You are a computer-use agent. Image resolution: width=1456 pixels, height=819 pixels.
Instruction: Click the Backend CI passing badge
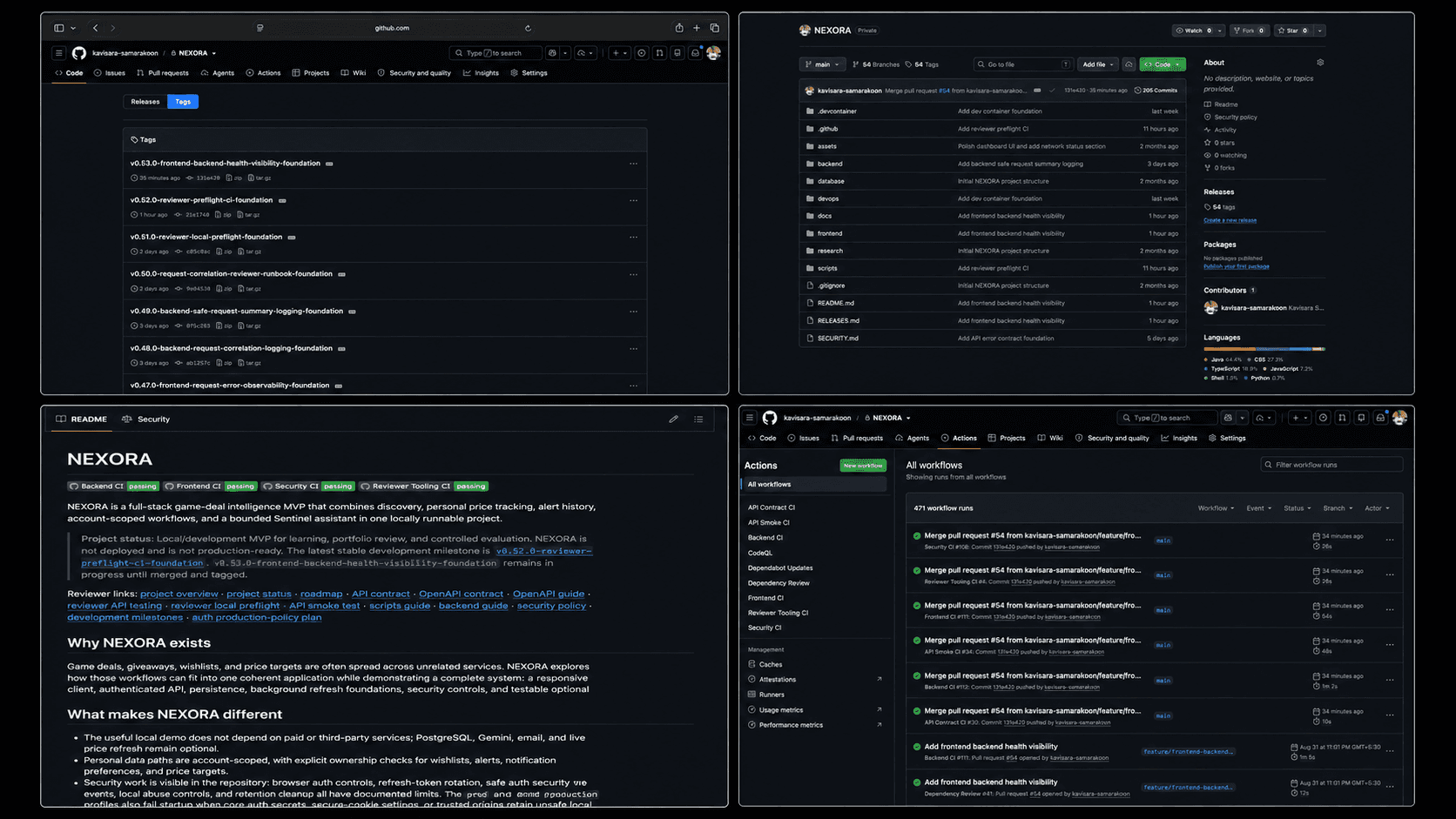113,487
